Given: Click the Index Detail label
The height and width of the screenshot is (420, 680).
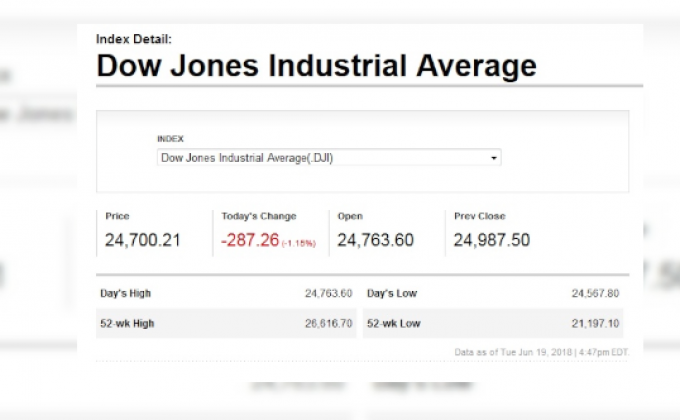Looking at the screenshot, I should tap(134, 39).
